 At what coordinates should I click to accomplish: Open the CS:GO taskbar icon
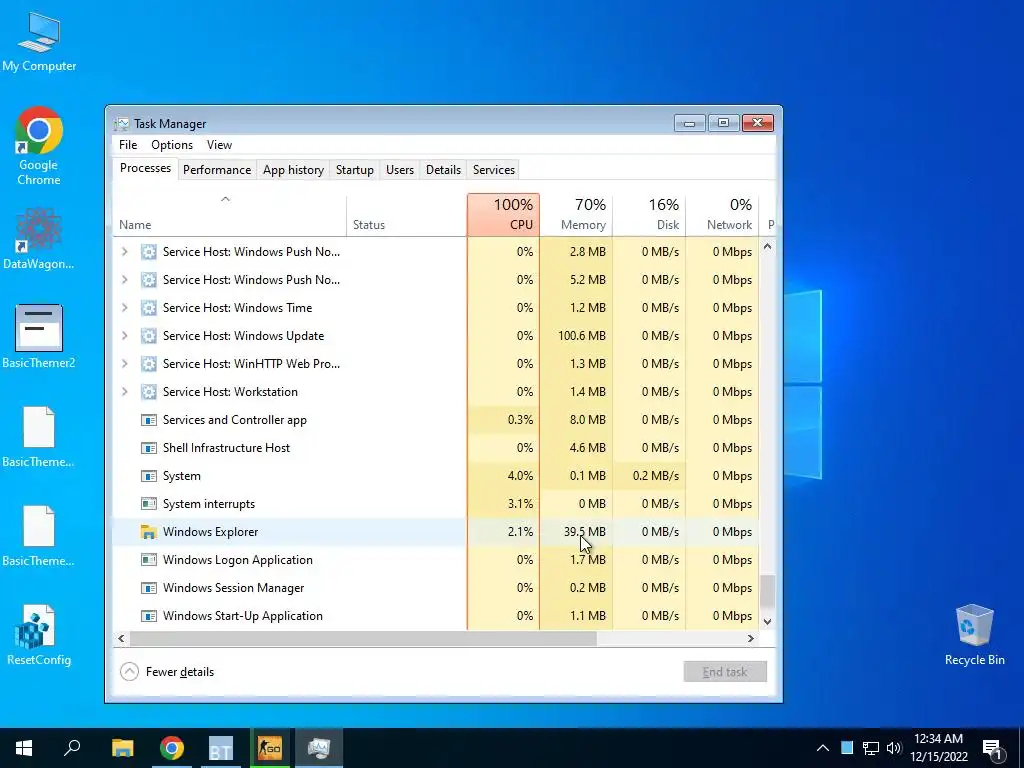[270, 748]
